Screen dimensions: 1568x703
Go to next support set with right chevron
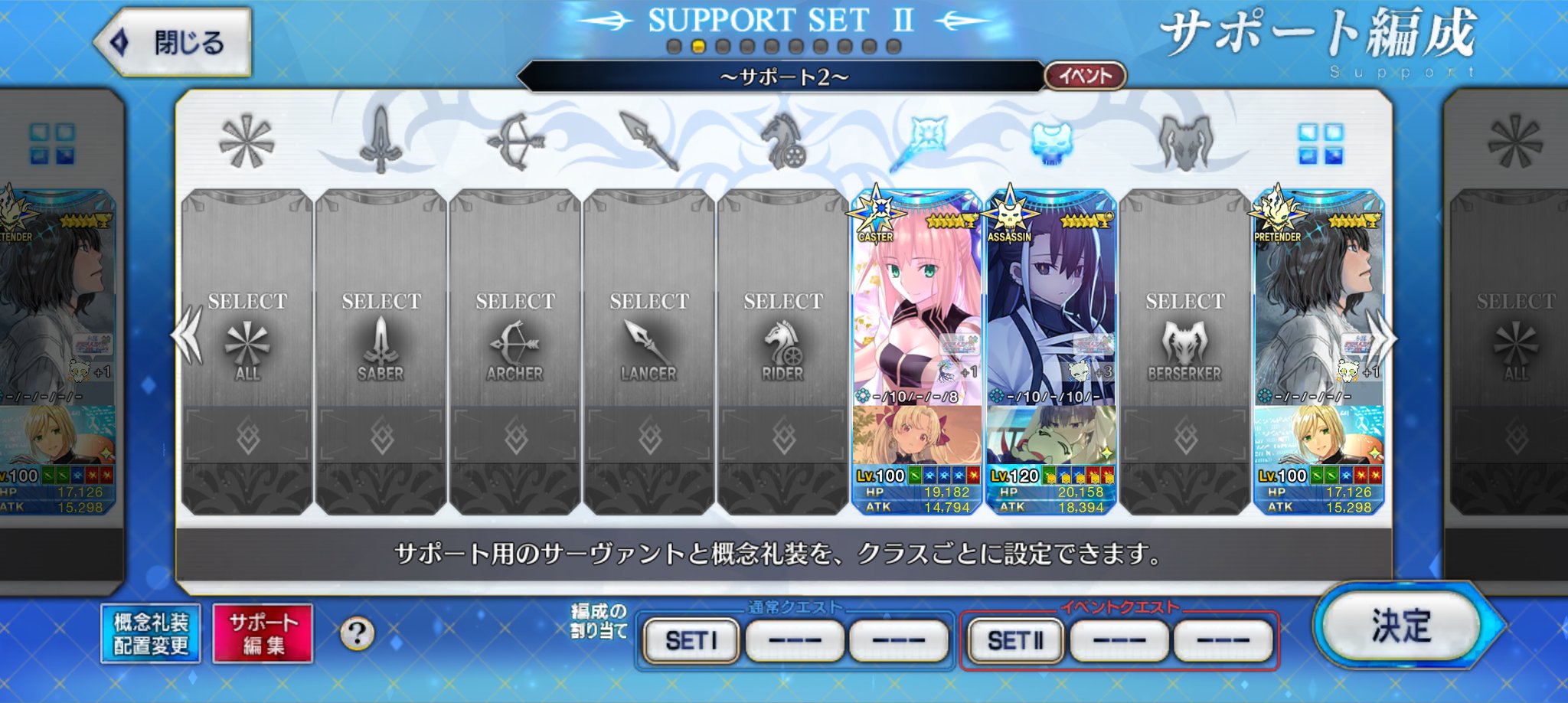1380,338
